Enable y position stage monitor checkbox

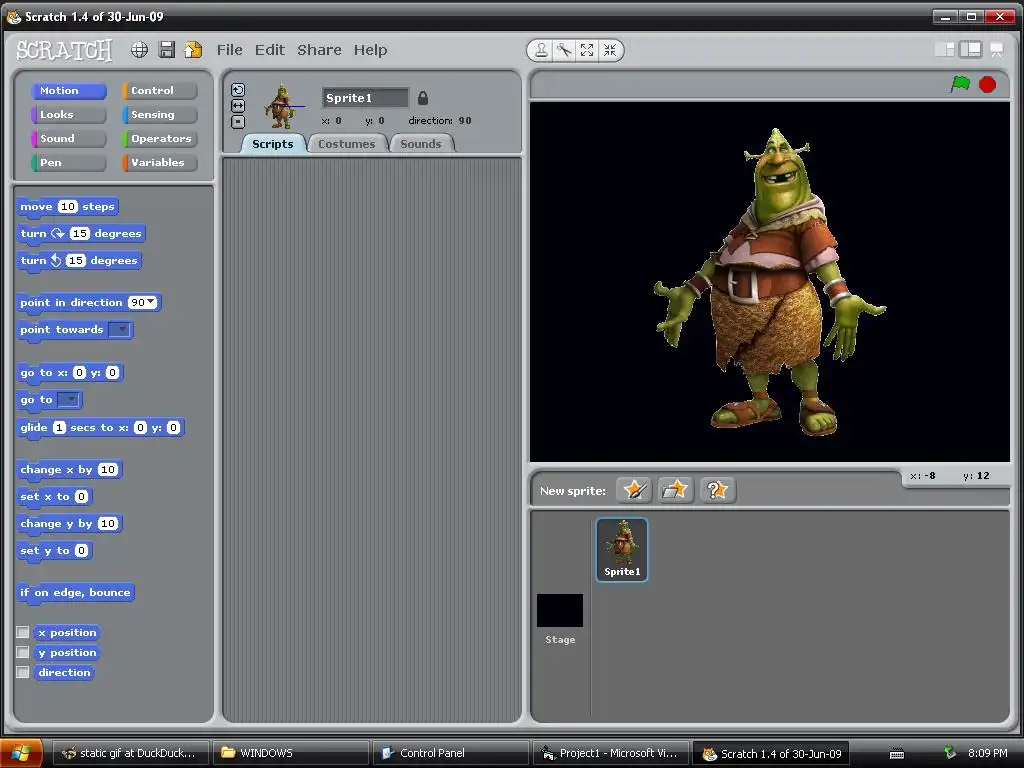[x=23, y=652]
